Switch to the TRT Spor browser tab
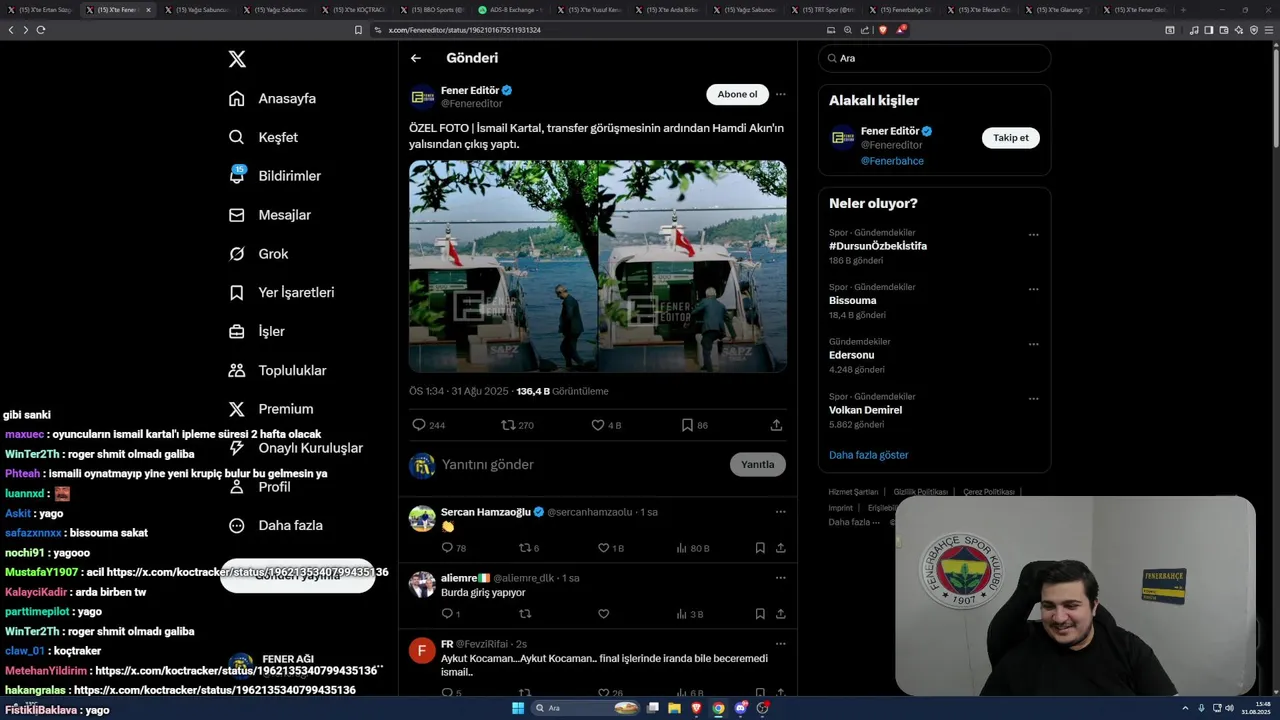Image resolution: width=1280 pixels, height=720 pixels. pyautogui.click(x=826, y=10)
